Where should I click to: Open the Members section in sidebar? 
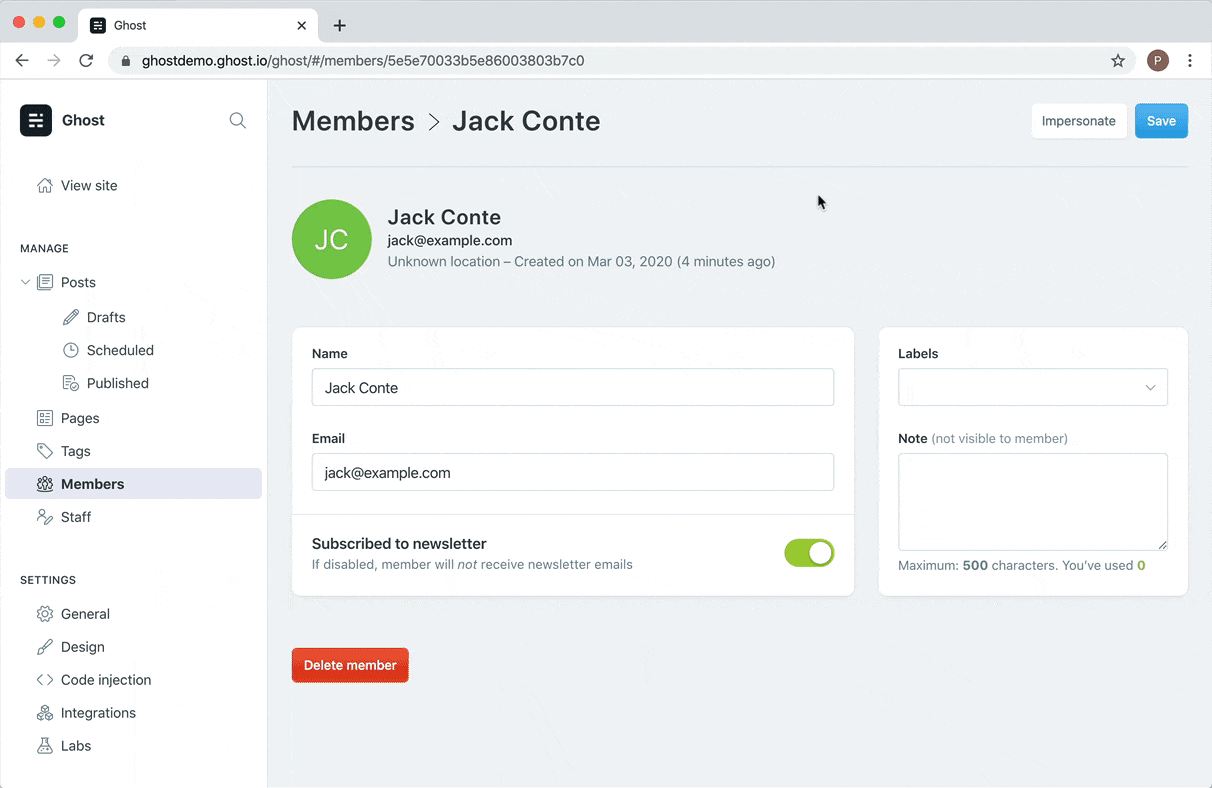point(92,484)
